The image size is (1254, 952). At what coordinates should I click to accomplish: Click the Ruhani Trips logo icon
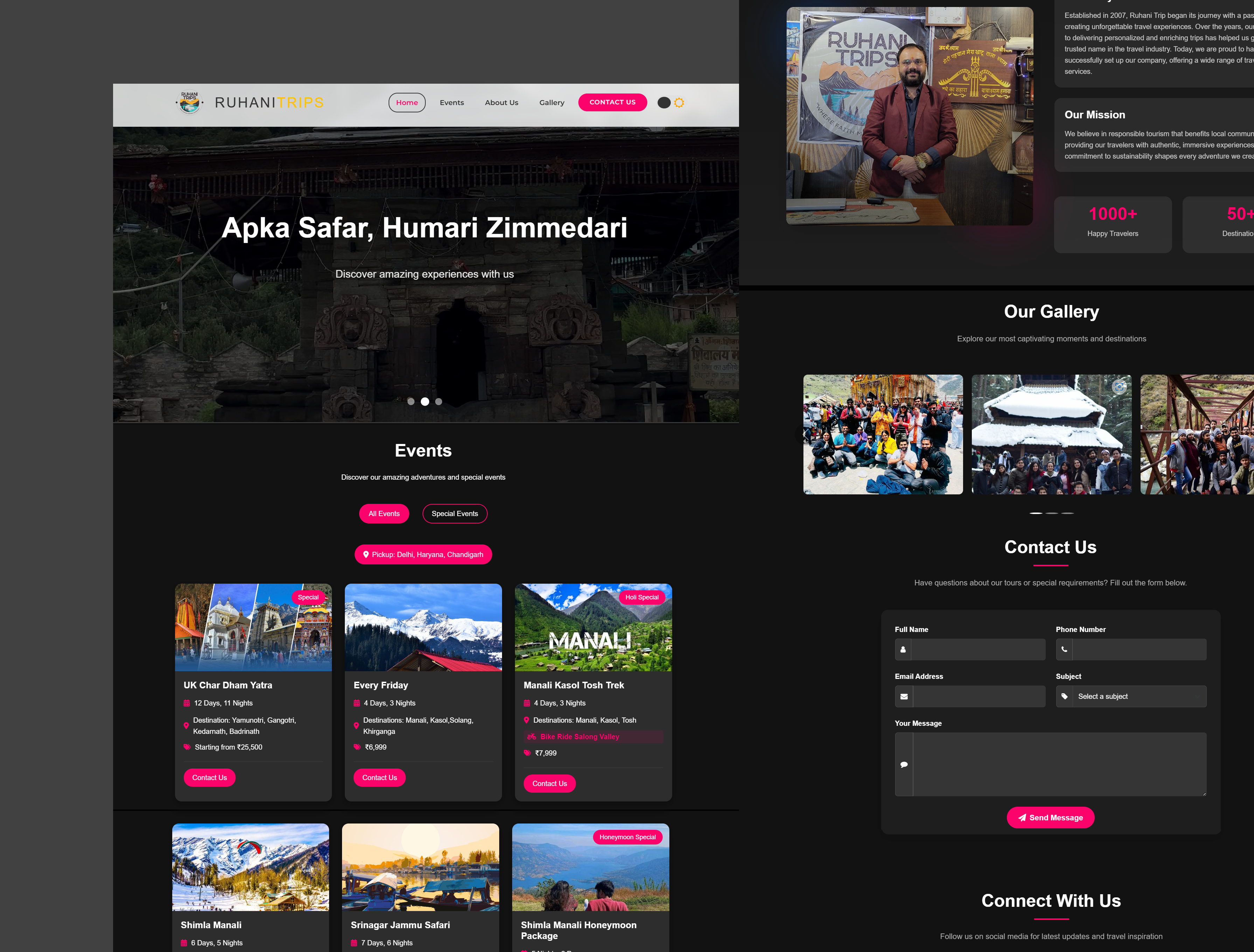pyautogui.click(x=189, y=103)
